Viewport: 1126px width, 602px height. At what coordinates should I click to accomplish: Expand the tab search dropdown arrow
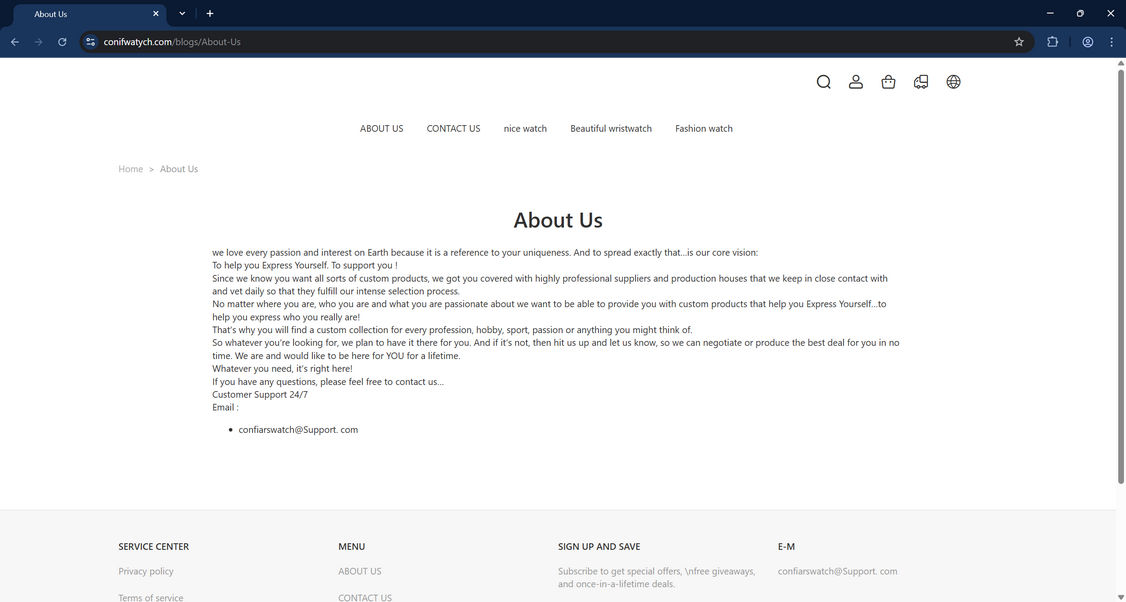tap(182, 14)
